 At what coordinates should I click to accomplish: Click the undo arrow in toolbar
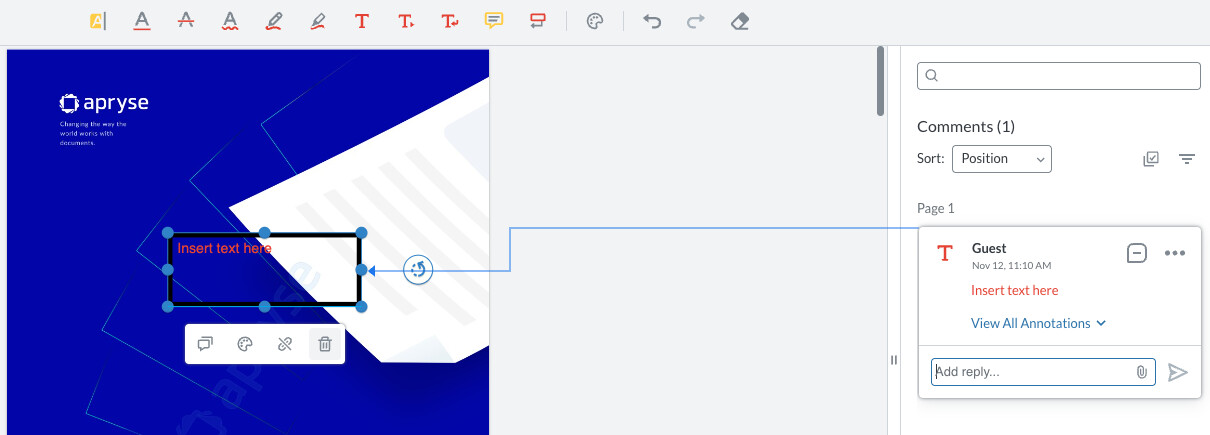click(x=652, y=21)
